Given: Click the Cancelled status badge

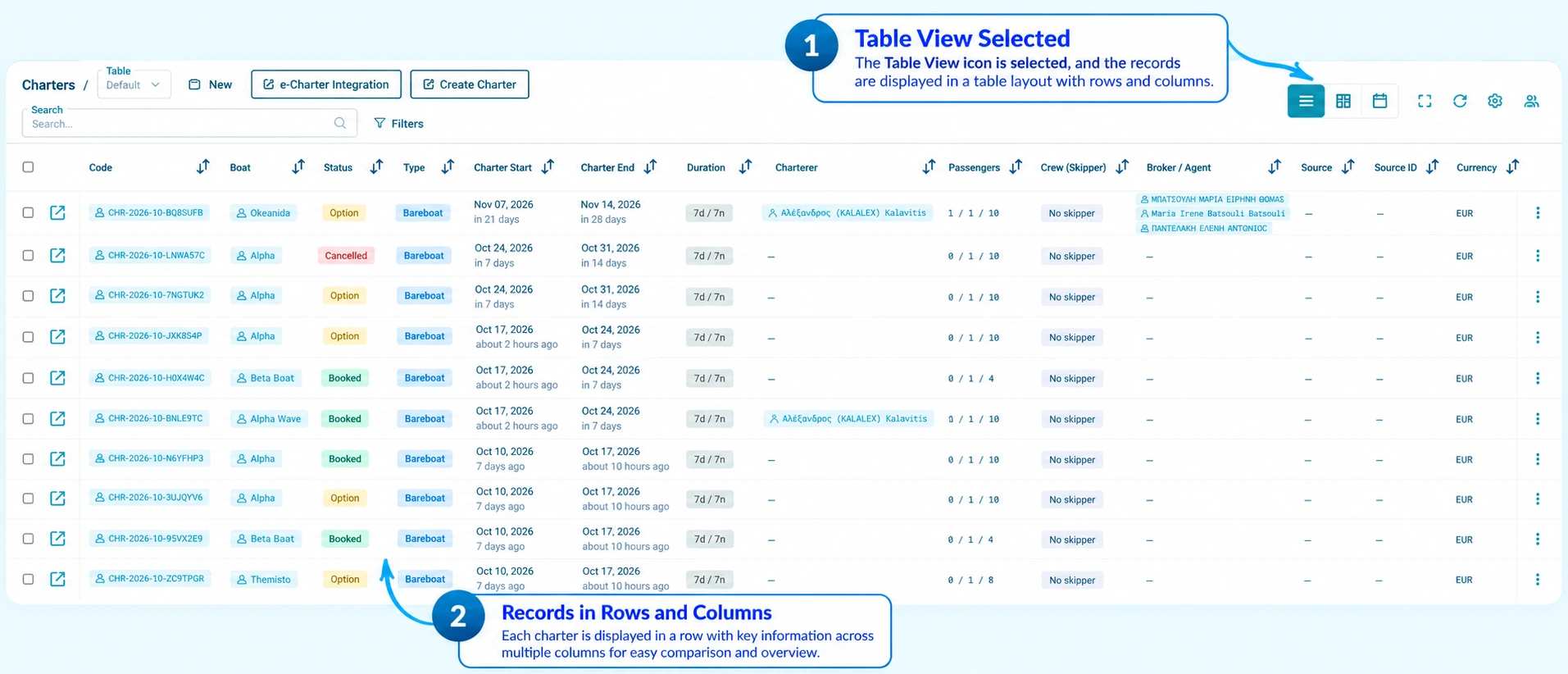Looking at the screenshot, I should pos(346,256).
